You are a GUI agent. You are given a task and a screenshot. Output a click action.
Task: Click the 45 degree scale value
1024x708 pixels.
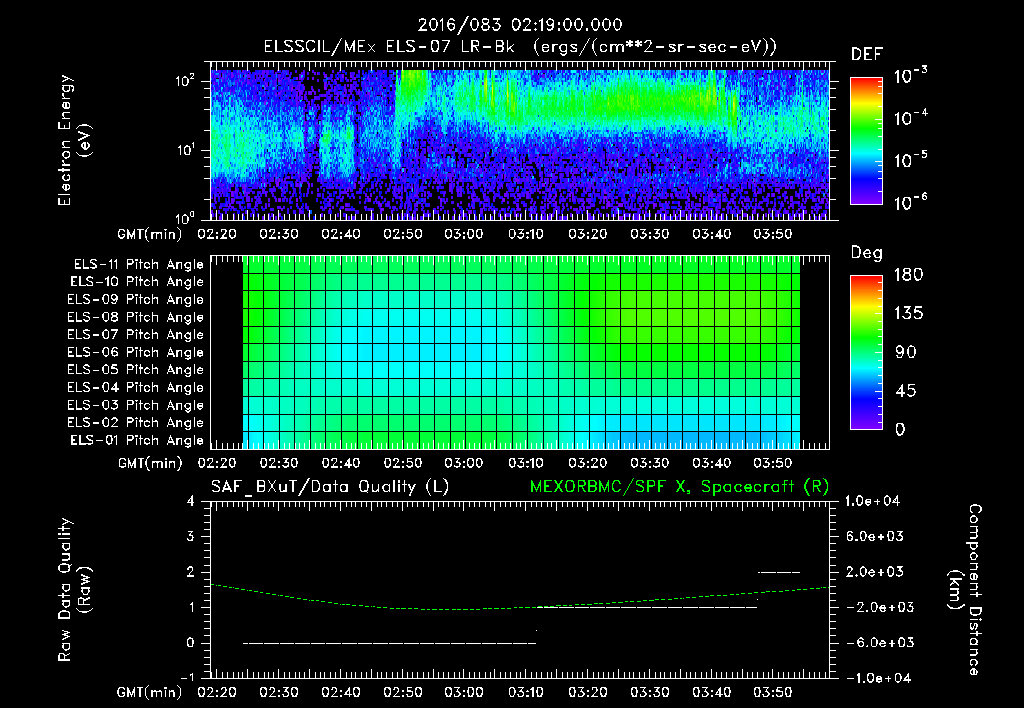pos(906,391)
